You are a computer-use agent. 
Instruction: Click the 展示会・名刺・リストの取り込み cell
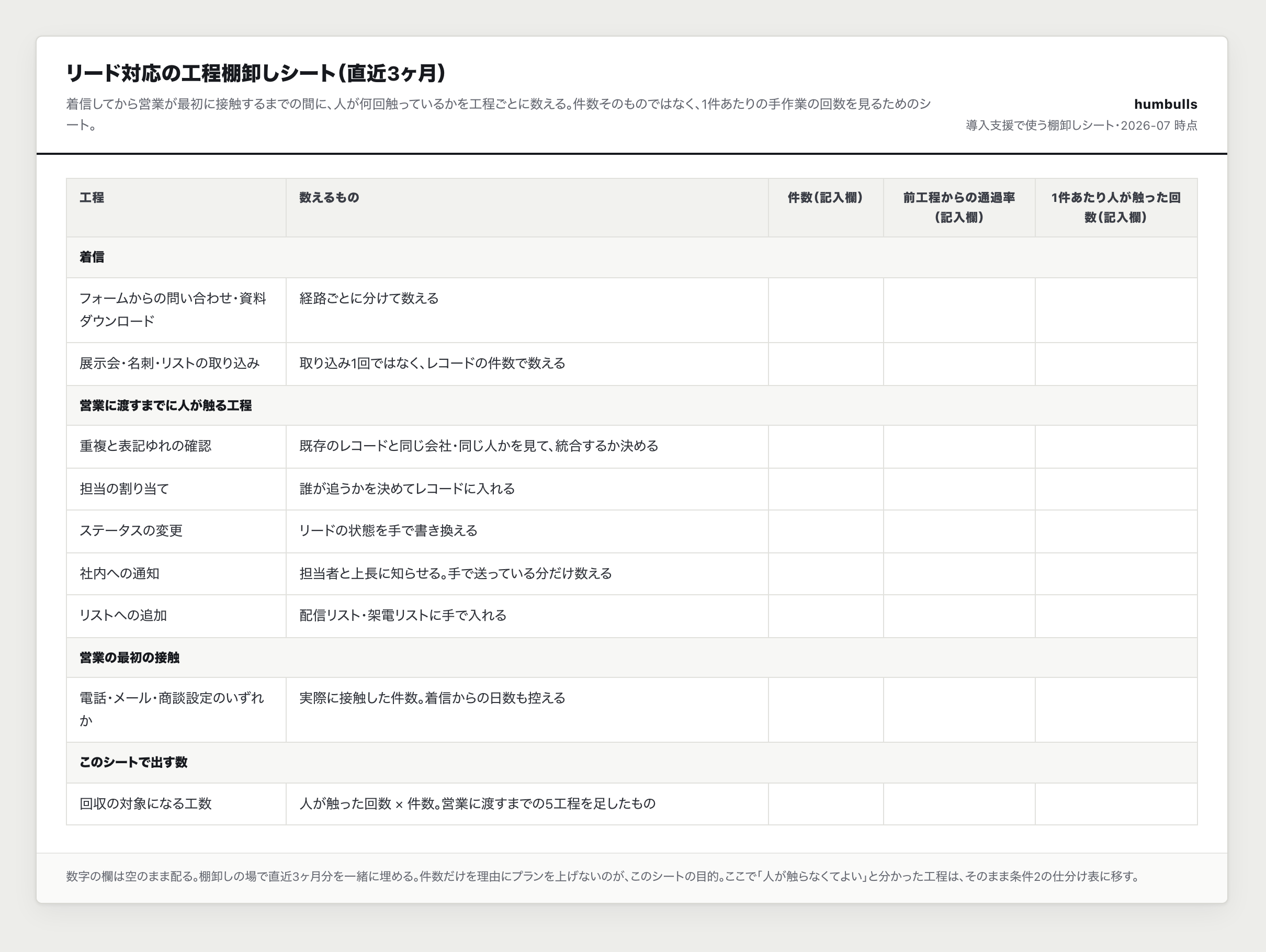coord(176,364)
